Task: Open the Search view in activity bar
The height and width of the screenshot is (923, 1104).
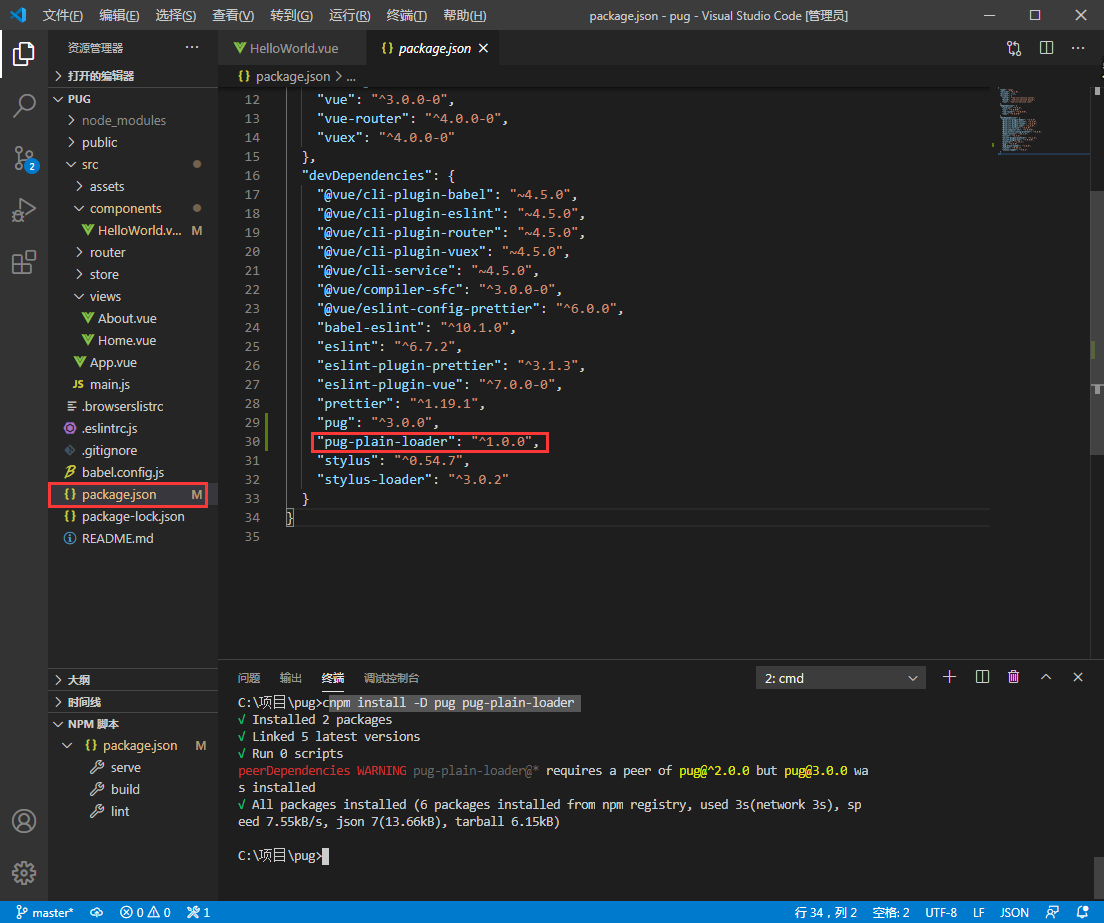Action: pyautogui.click(x=24, y=106)
